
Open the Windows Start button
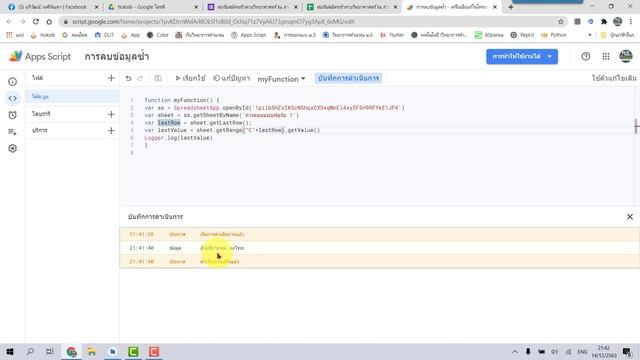coord(10,351)
